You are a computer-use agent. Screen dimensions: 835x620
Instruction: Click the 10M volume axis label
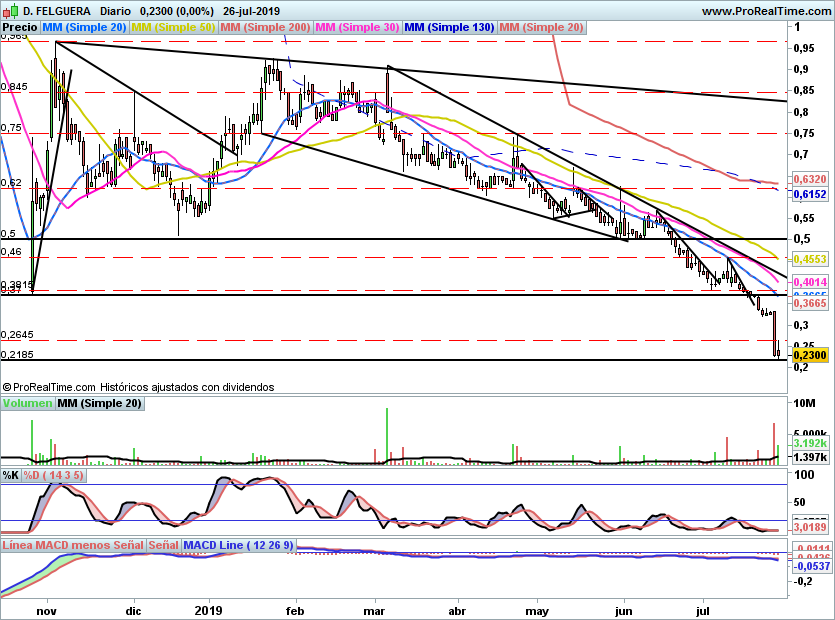[804, 403]
